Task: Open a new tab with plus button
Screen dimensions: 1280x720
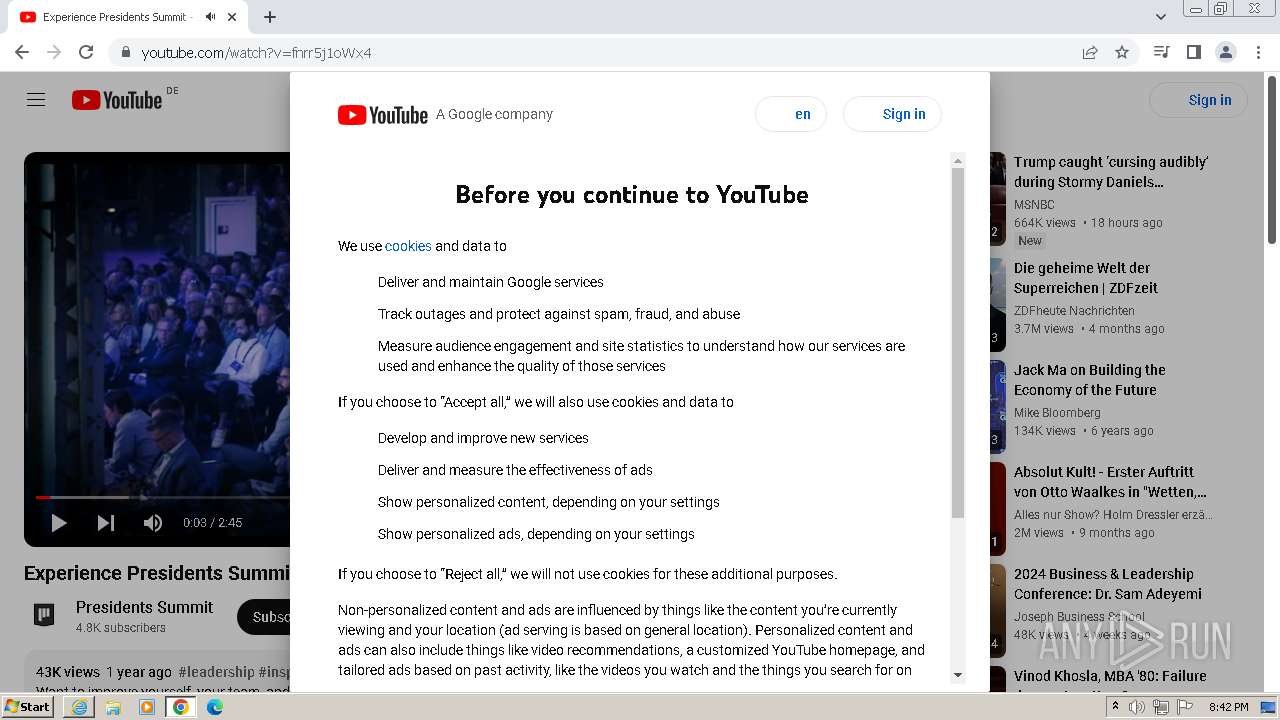Action: pos(270,17)
